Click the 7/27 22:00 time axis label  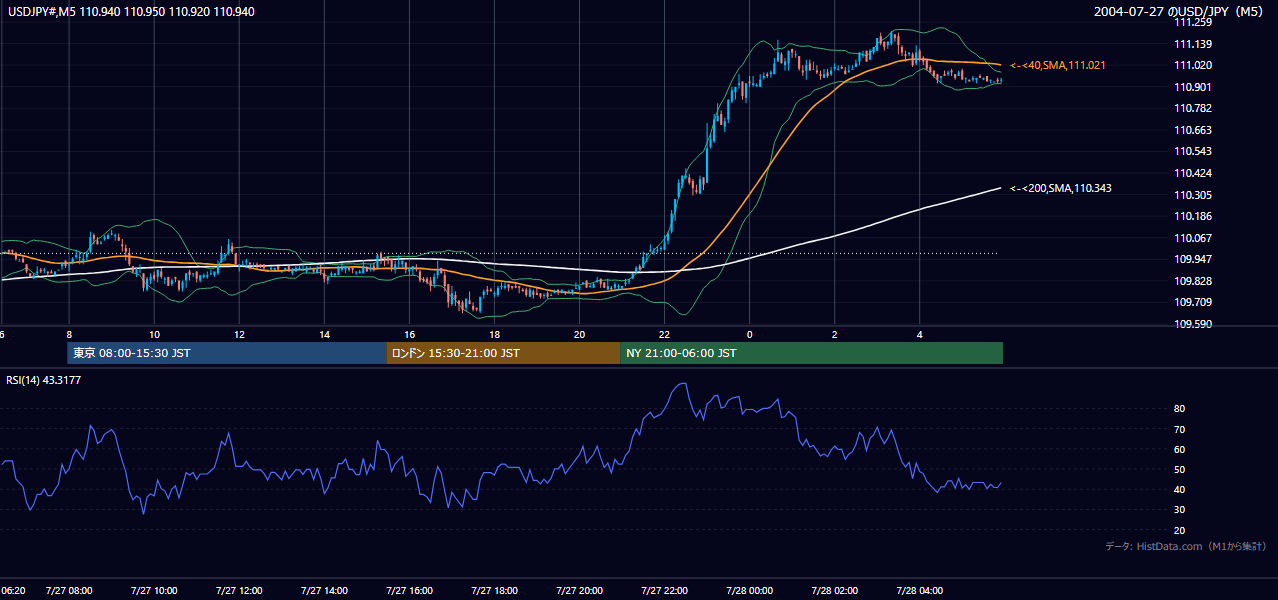click(x=665, y=591)
